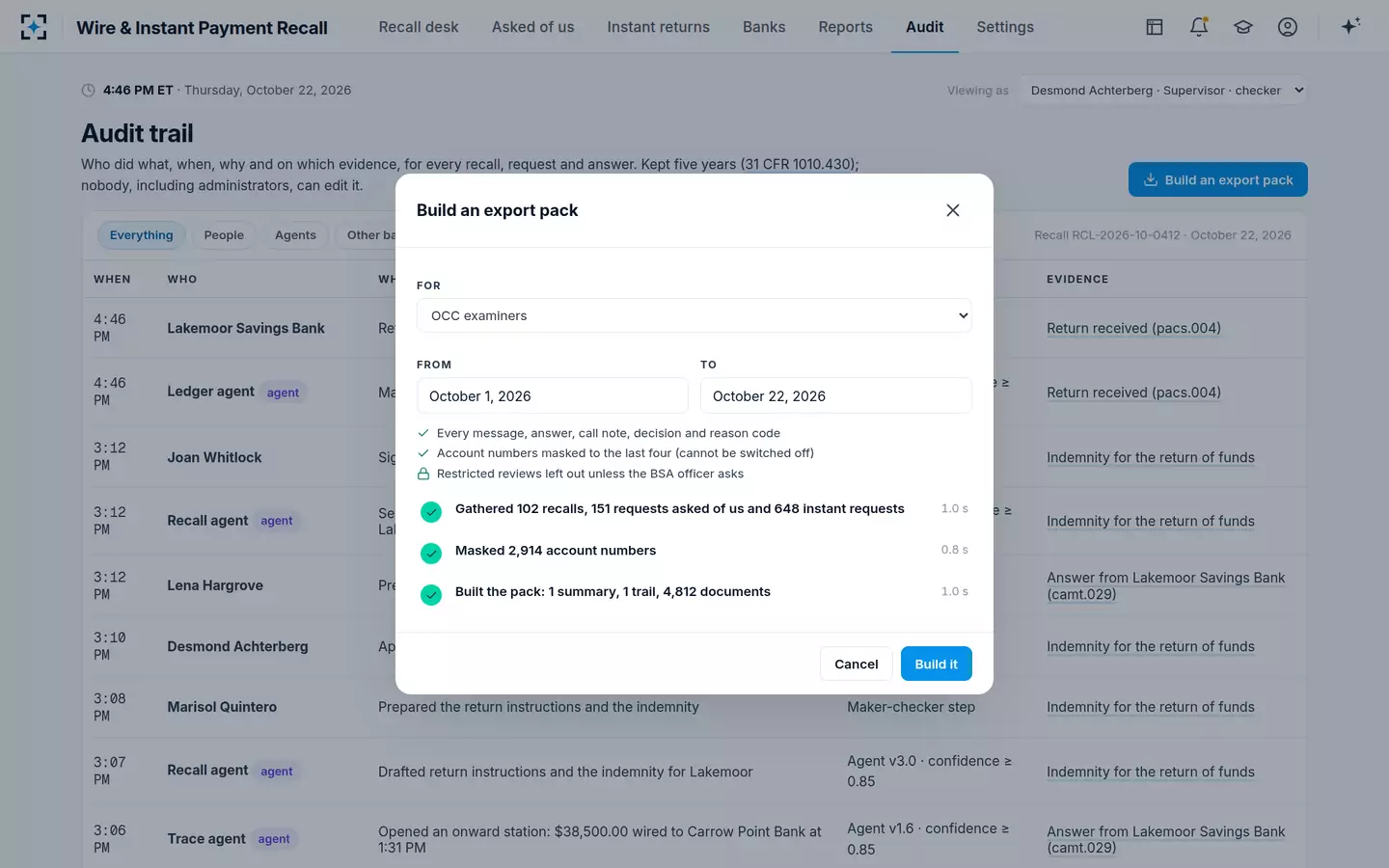
Task: Open the FOR dropdown showing OCC examiners
Action: (x=694, y=315)
